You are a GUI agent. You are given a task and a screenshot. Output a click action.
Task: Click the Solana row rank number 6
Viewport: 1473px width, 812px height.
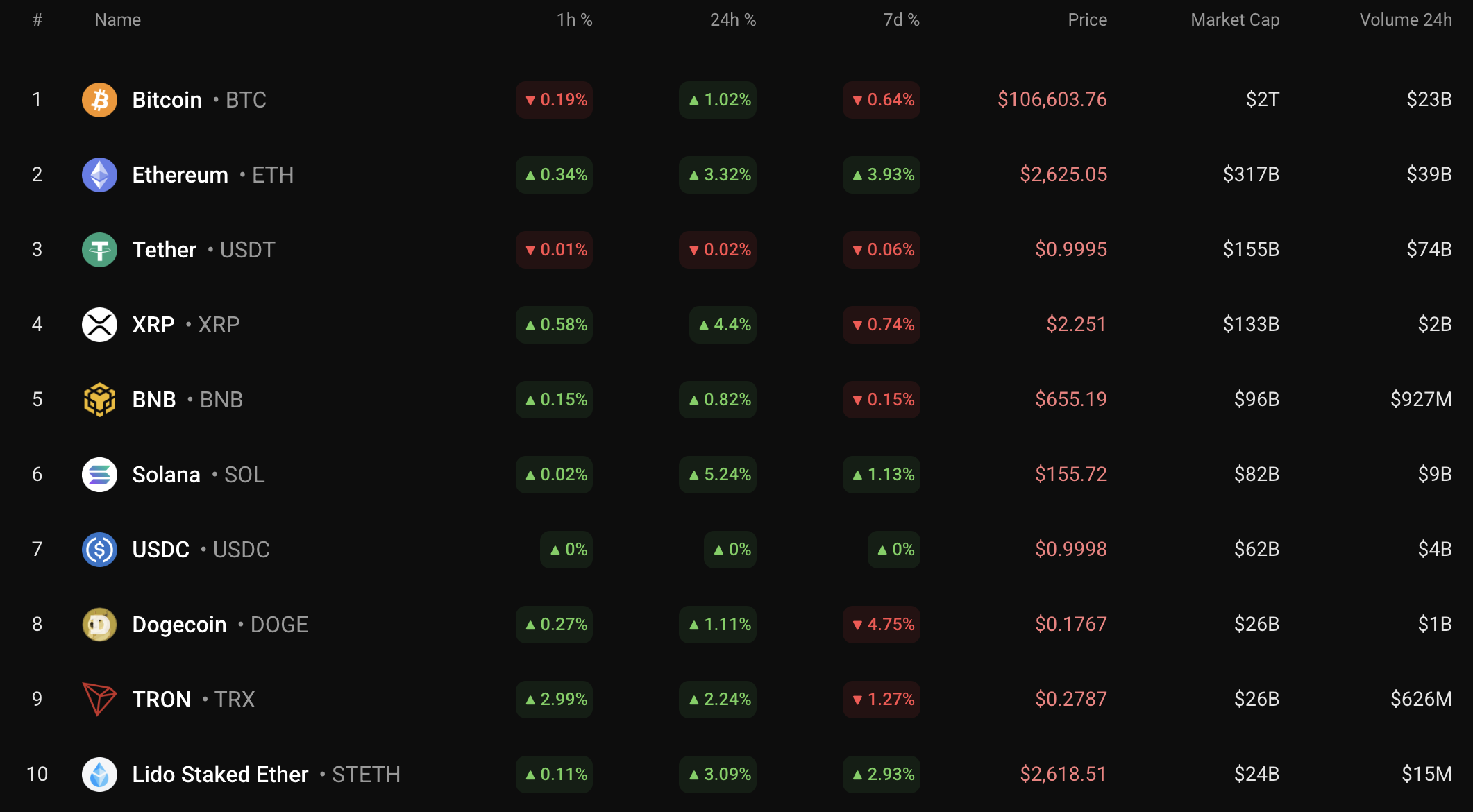click(37, 475)
